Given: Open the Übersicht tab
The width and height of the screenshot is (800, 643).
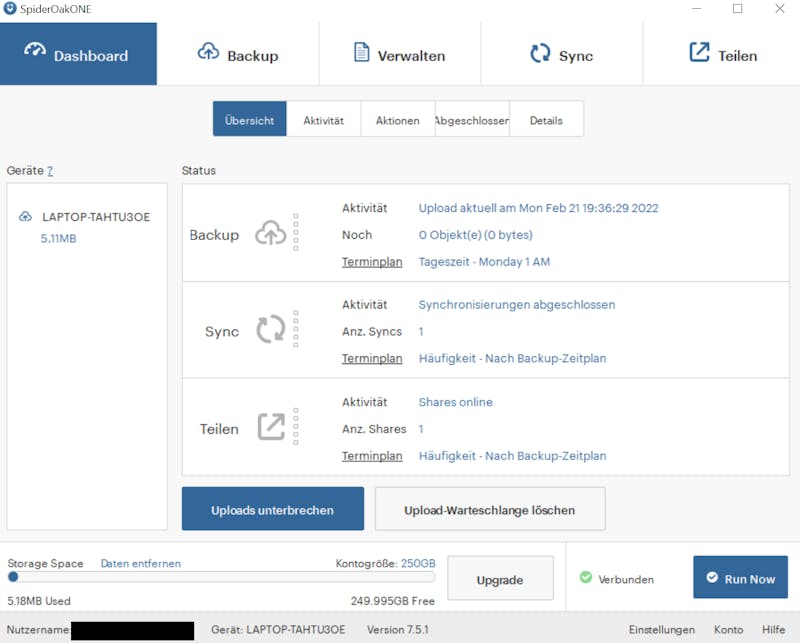Looking at the screenshot, I should point(249,119).
